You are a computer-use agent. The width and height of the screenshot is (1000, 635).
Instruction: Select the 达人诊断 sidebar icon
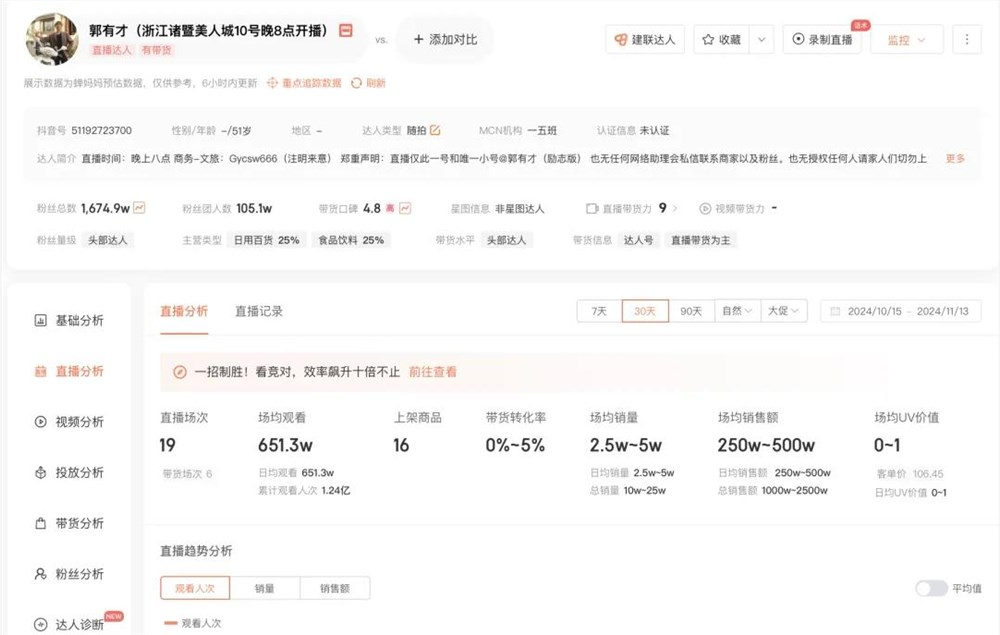[x=68, y=622]
